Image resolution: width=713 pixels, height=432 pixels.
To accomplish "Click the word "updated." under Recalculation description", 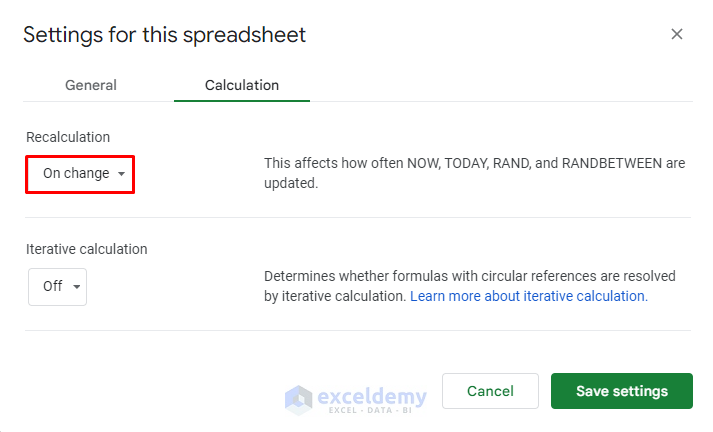I will pyautogui.click(x=291, y=184).
